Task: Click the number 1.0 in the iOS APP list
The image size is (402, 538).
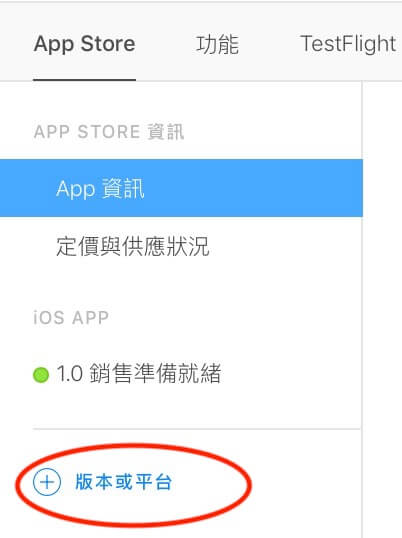Action: (x=70, y=373)
